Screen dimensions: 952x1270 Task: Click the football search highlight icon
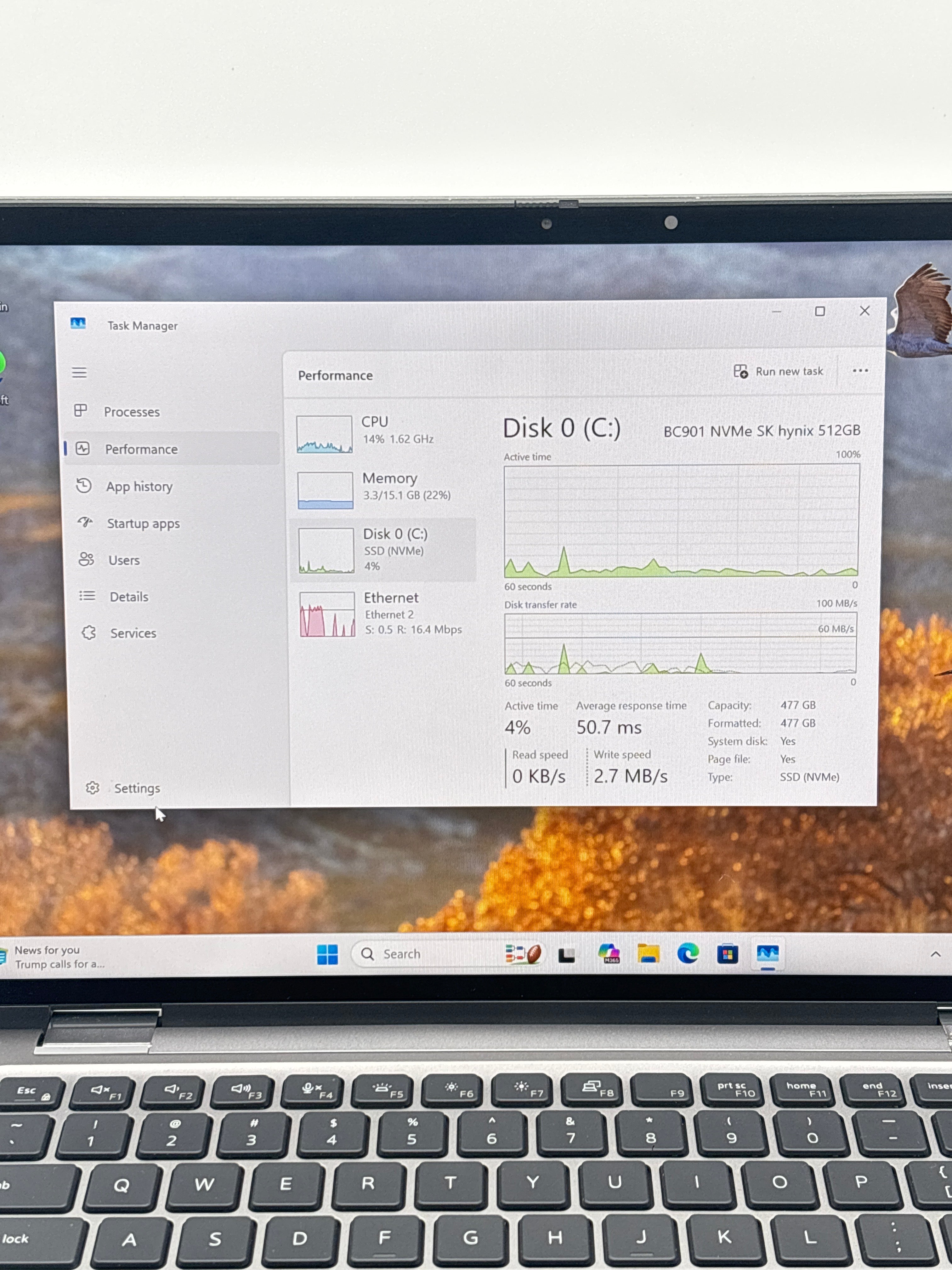523,954
